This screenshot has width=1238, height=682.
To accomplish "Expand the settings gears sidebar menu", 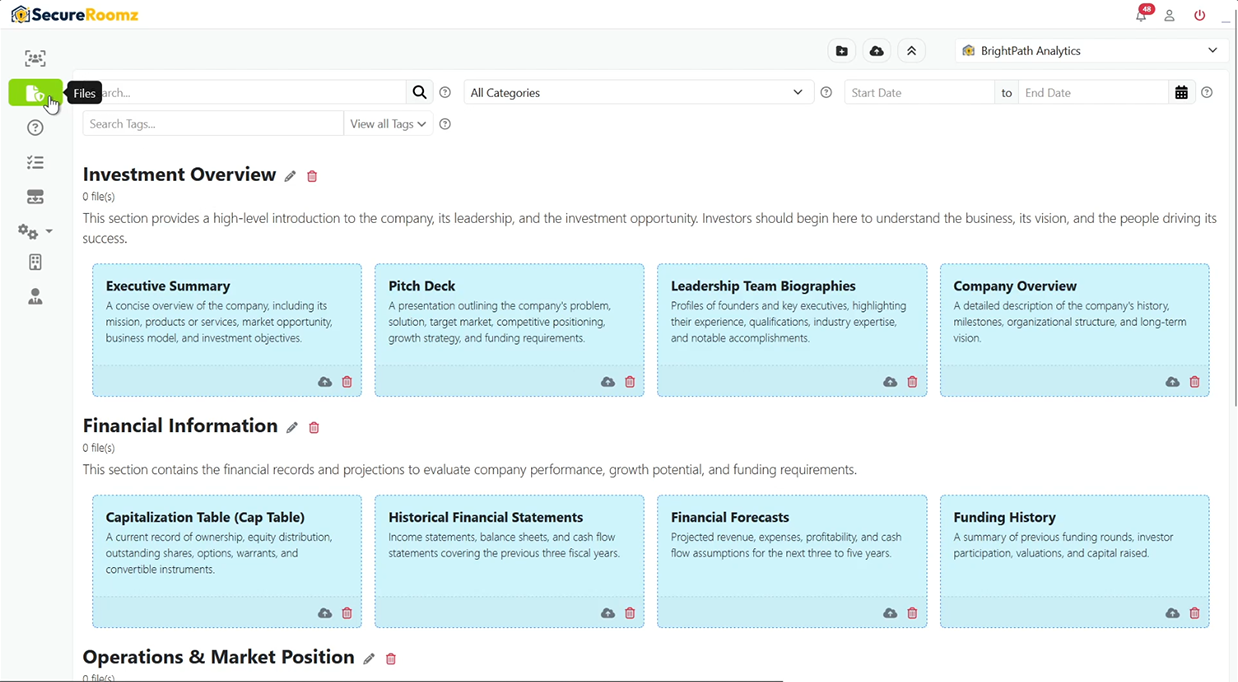I will pos(35,231).
